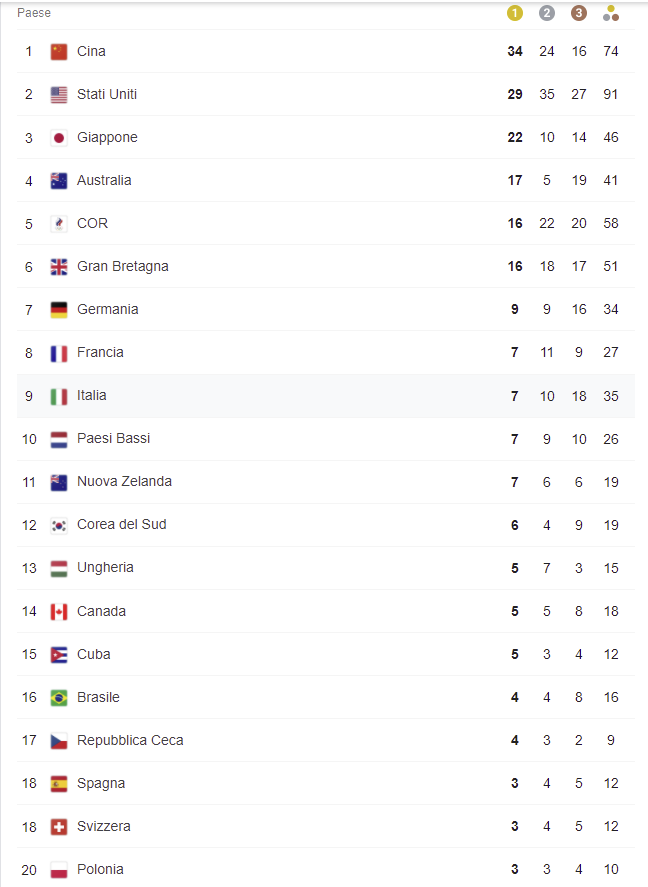
Task: Click the gold medal column icon
Action: tap(515, 13)
